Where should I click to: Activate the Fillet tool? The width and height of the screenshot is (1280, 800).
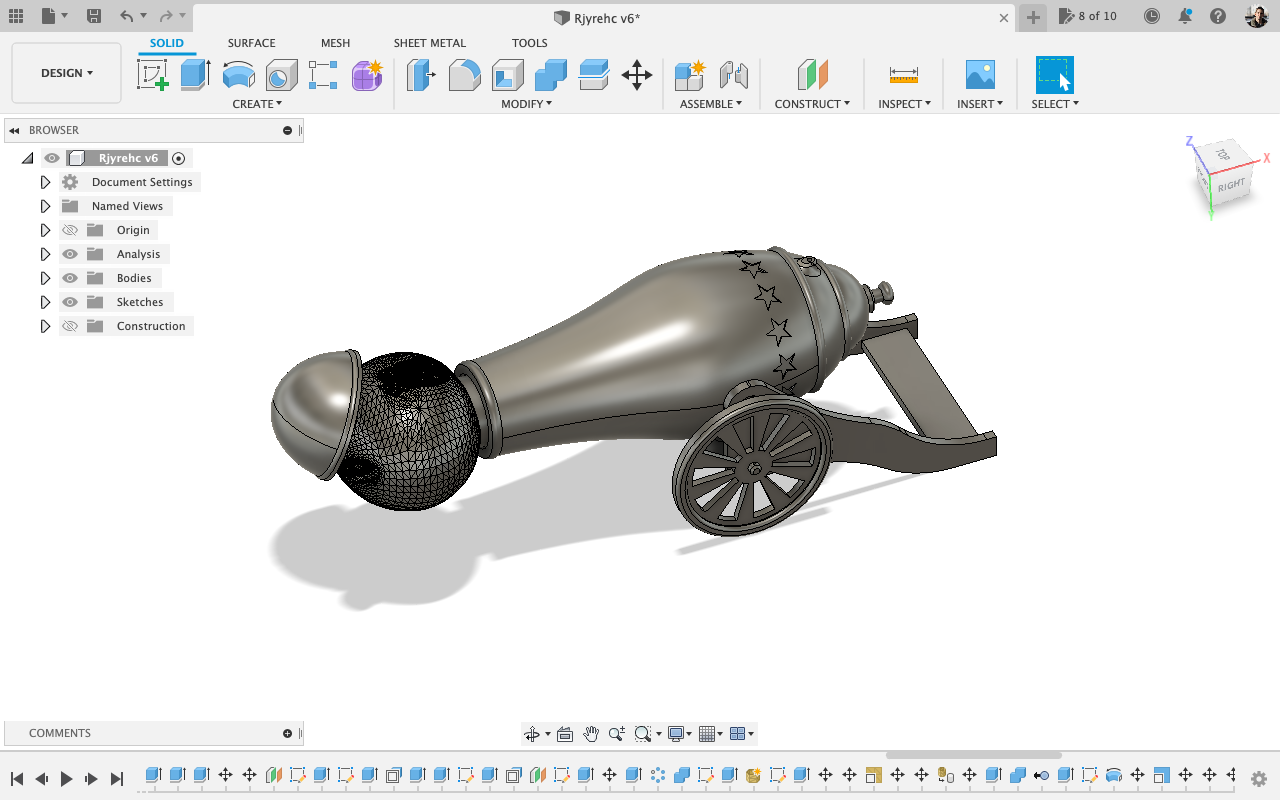click(464, 75)
